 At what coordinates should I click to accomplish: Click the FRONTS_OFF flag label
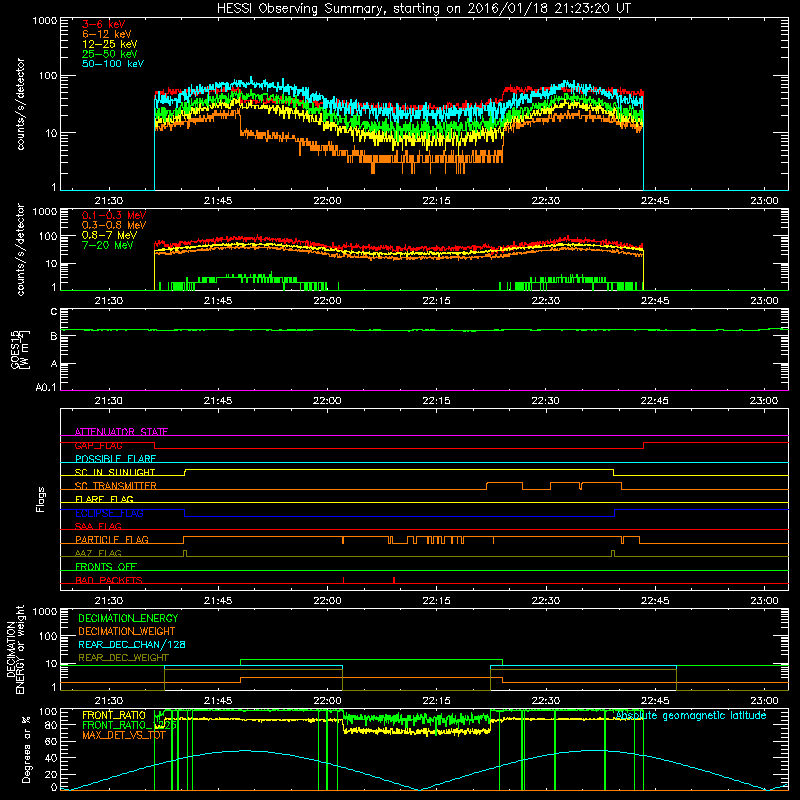tap(106, 567)
